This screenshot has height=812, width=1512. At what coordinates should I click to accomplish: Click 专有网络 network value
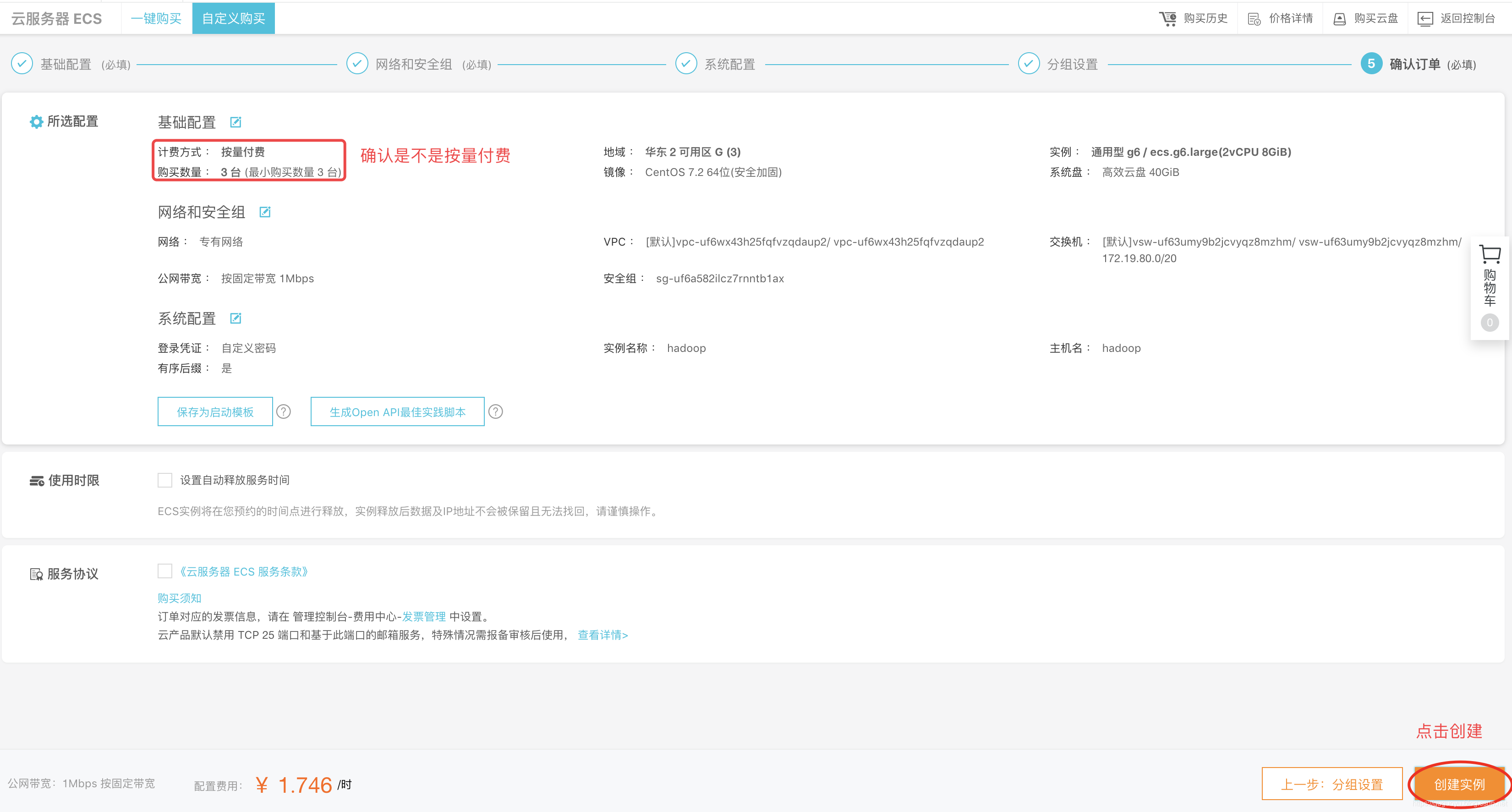click(221, 241)
